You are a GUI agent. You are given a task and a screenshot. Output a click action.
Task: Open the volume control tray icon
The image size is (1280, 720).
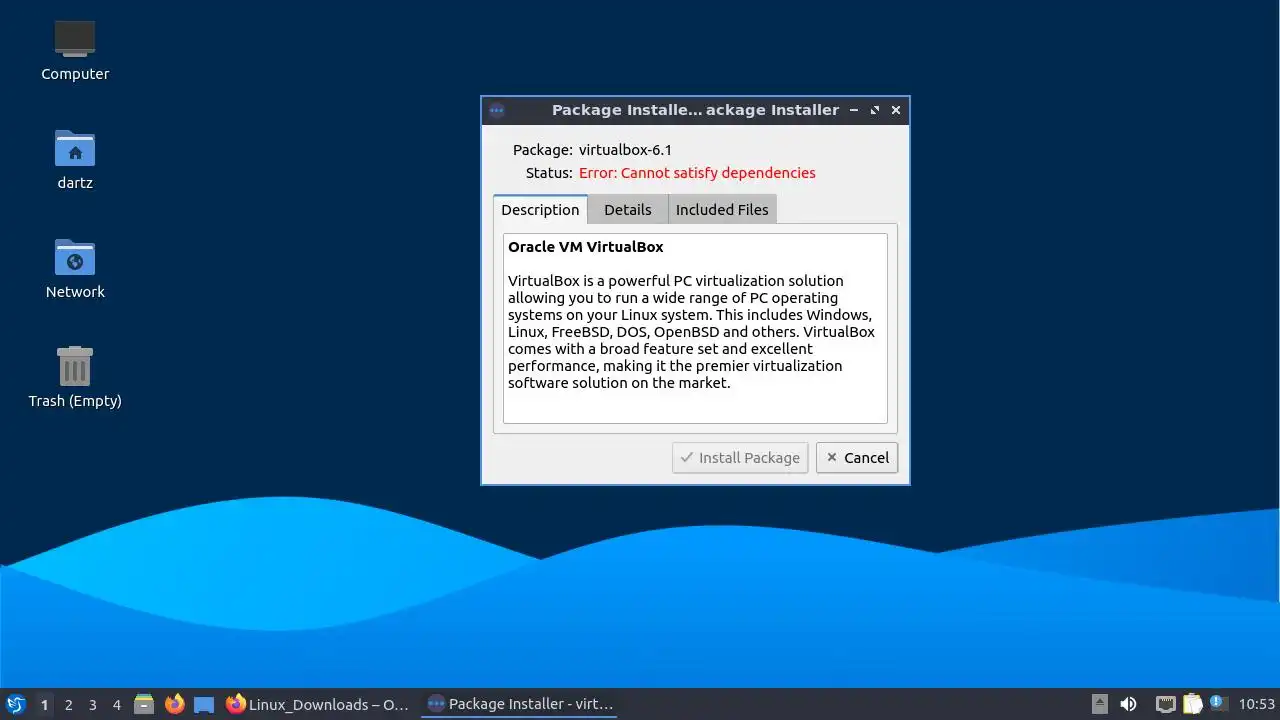1128,704
